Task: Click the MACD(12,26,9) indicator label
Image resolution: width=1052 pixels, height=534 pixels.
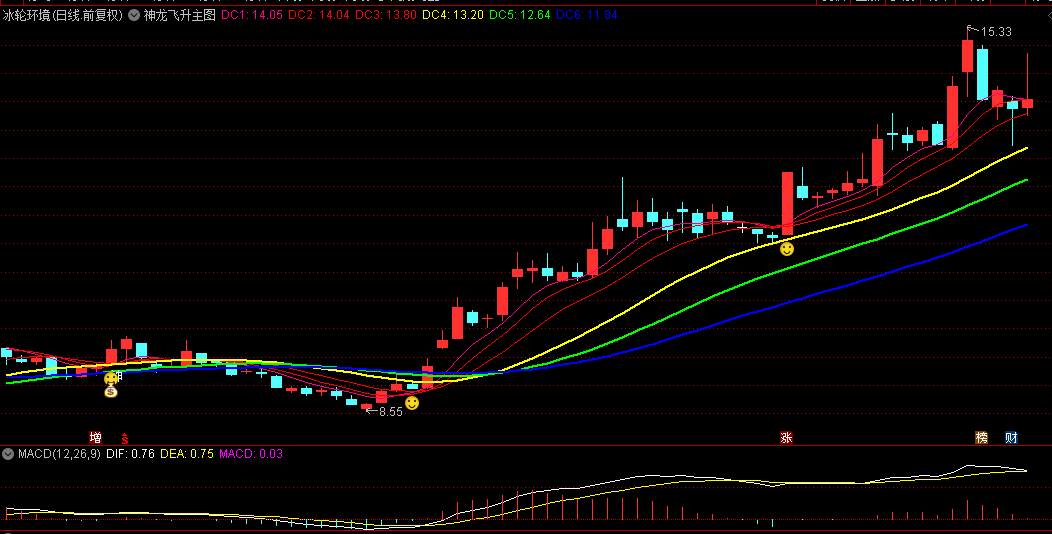Action: [59, 454]
